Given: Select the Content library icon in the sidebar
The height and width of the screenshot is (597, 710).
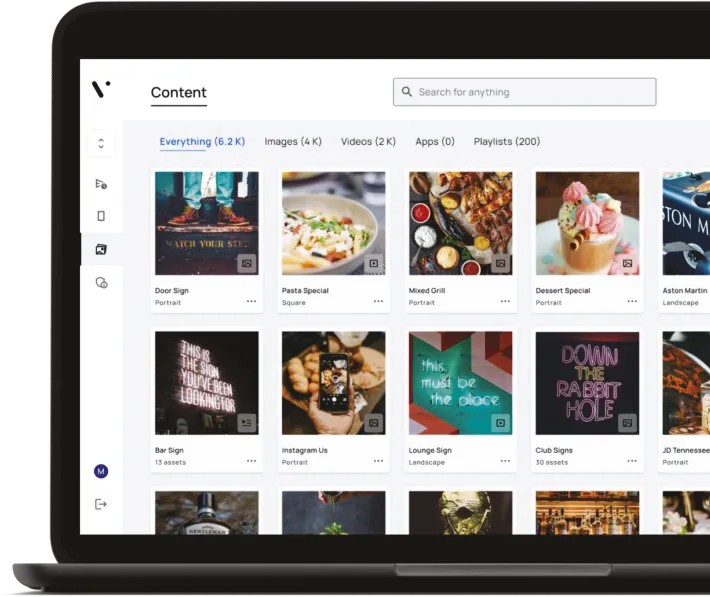Looking at the screenshot, I should point(101,250).
